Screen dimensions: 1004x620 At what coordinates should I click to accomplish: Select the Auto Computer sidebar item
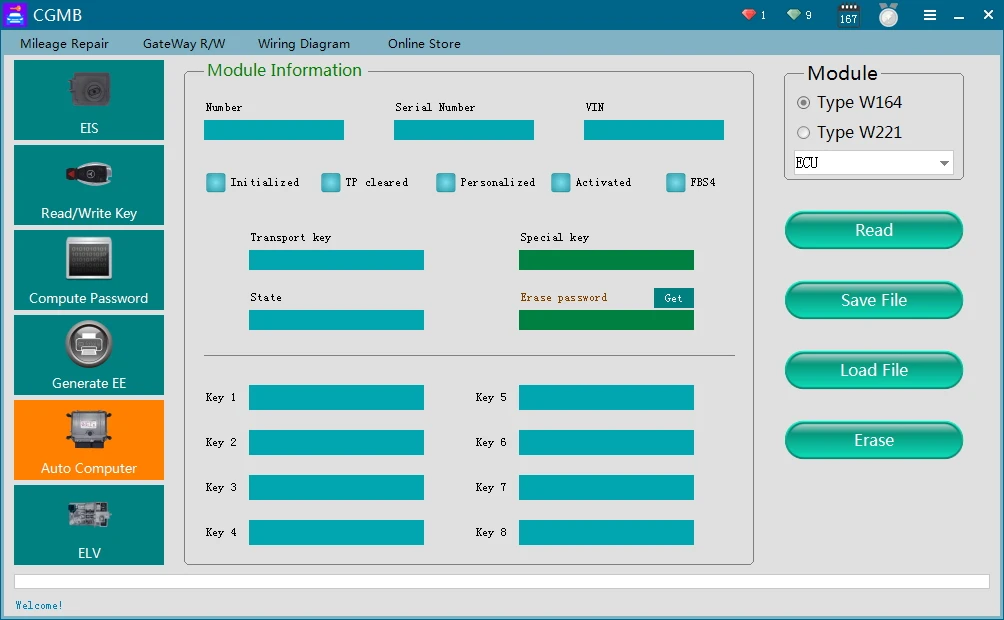coord(89,440)
